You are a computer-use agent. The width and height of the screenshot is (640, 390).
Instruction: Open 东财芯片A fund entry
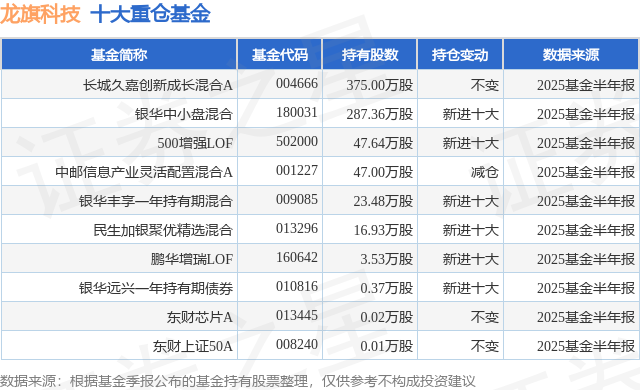coord(200,317)
